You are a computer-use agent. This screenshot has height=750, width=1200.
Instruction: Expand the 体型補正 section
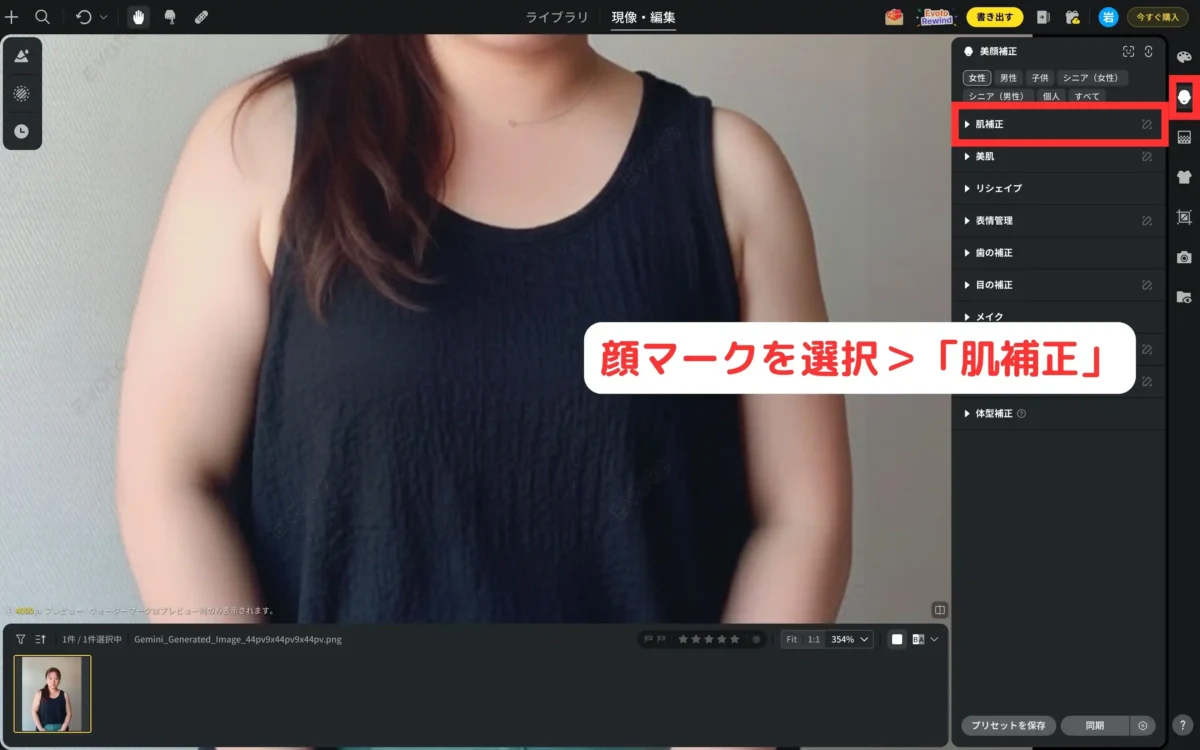pos(1058,413)
